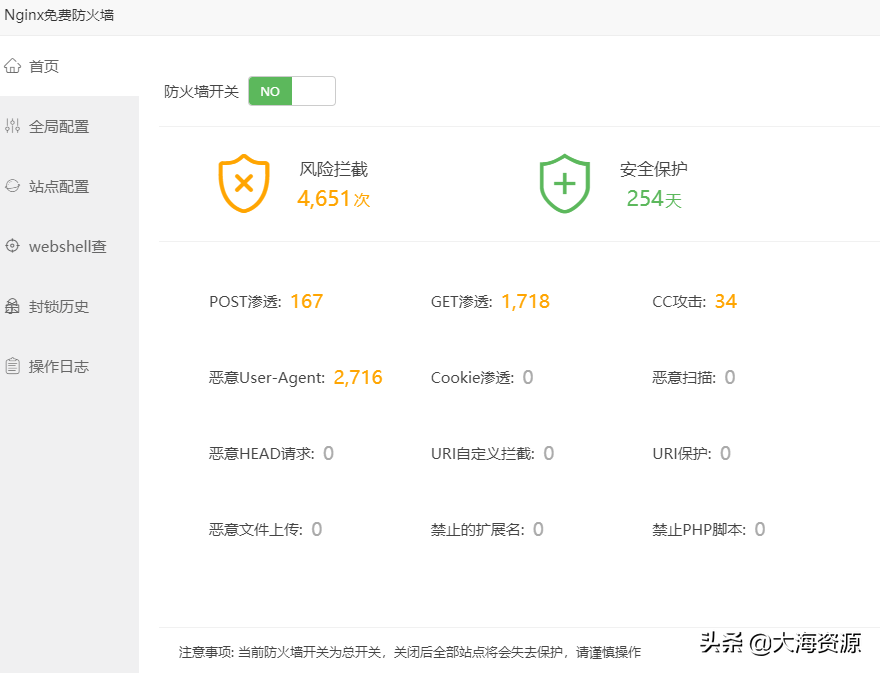
Task: Click the GET渗透 count 1,718
Action: pyautogui.click(x=525, y=300)
